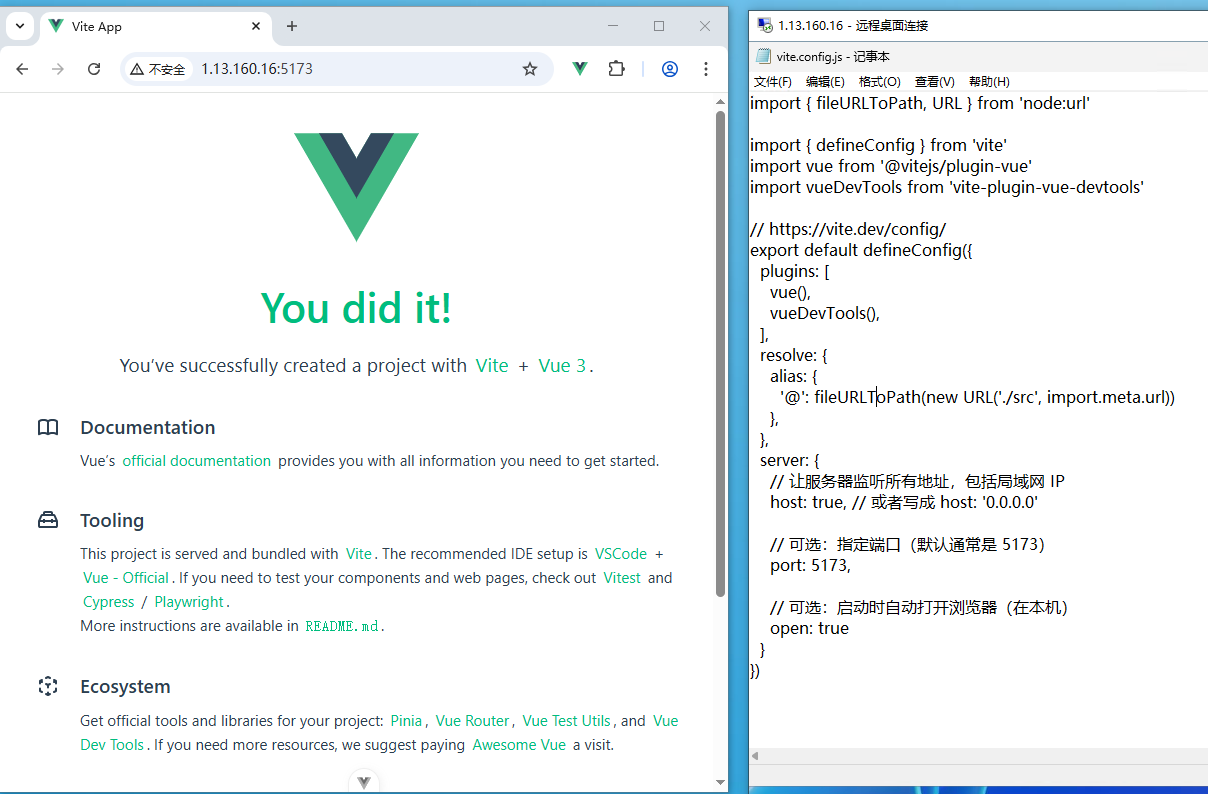Open Vite link in Tooling section
1208x794 pixels.
point(359,553)
